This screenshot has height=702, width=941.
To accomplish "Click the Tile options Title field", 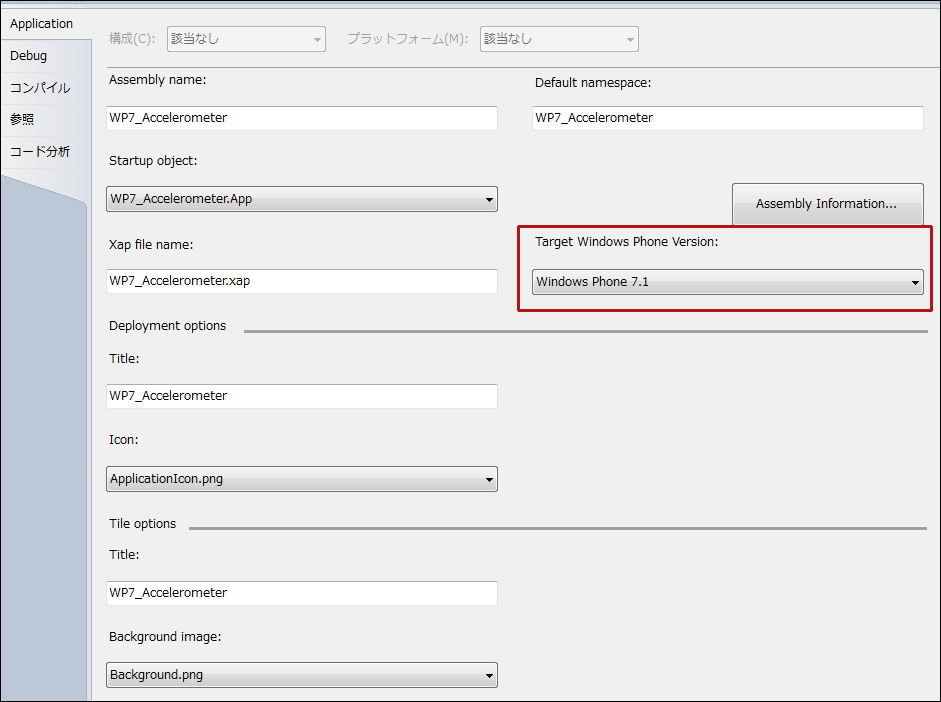I will pyautogui.click(x=302, y=593).
